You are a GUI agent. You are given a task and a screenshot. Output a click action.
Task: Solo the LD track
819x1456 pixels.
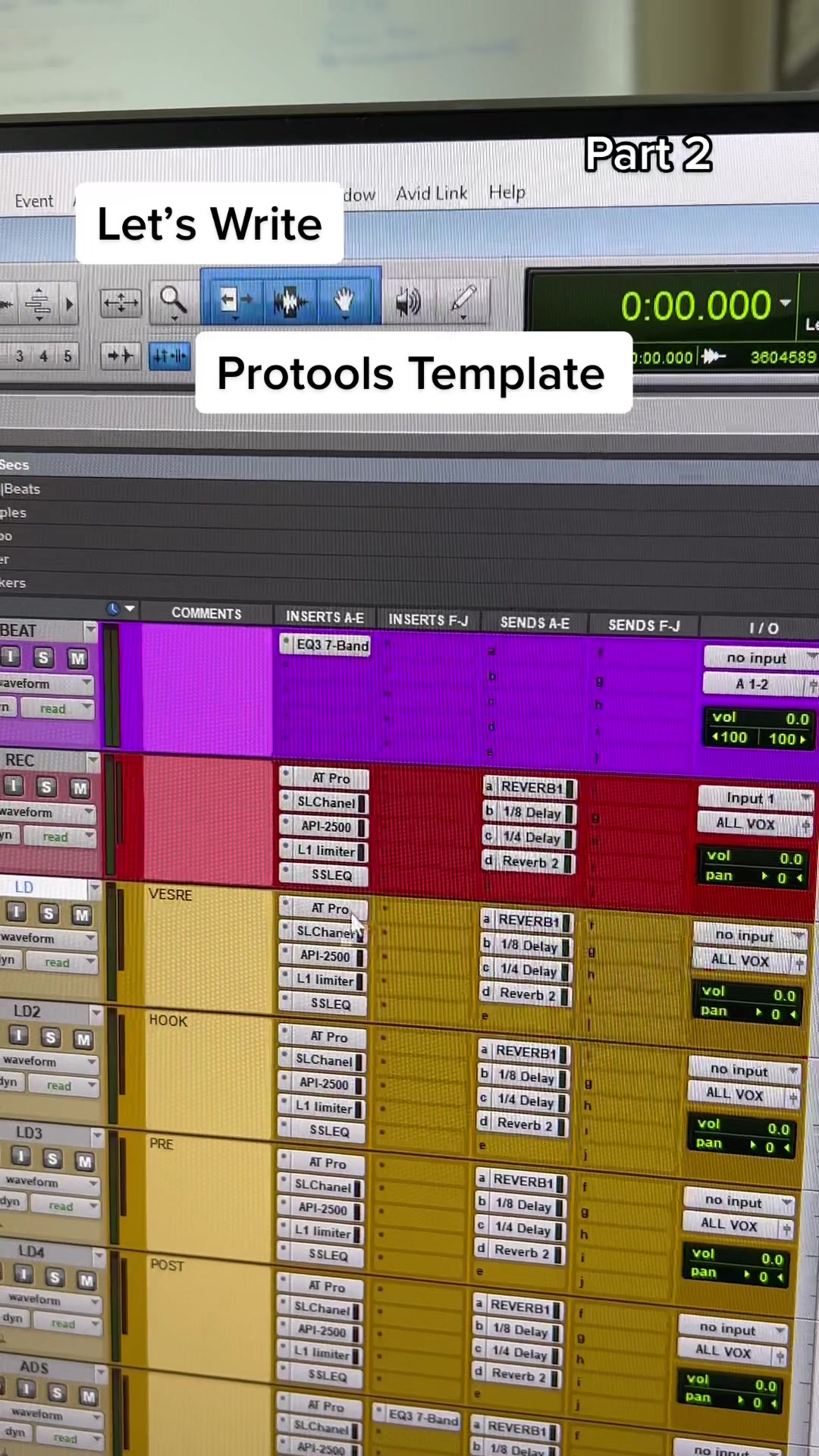tap(49, 914)
